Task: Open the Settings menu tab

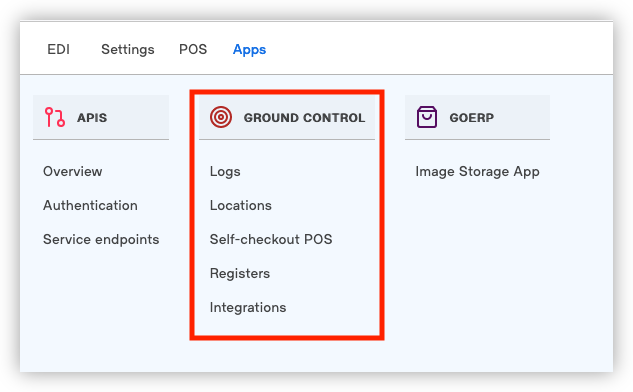Action: [128, 49]
